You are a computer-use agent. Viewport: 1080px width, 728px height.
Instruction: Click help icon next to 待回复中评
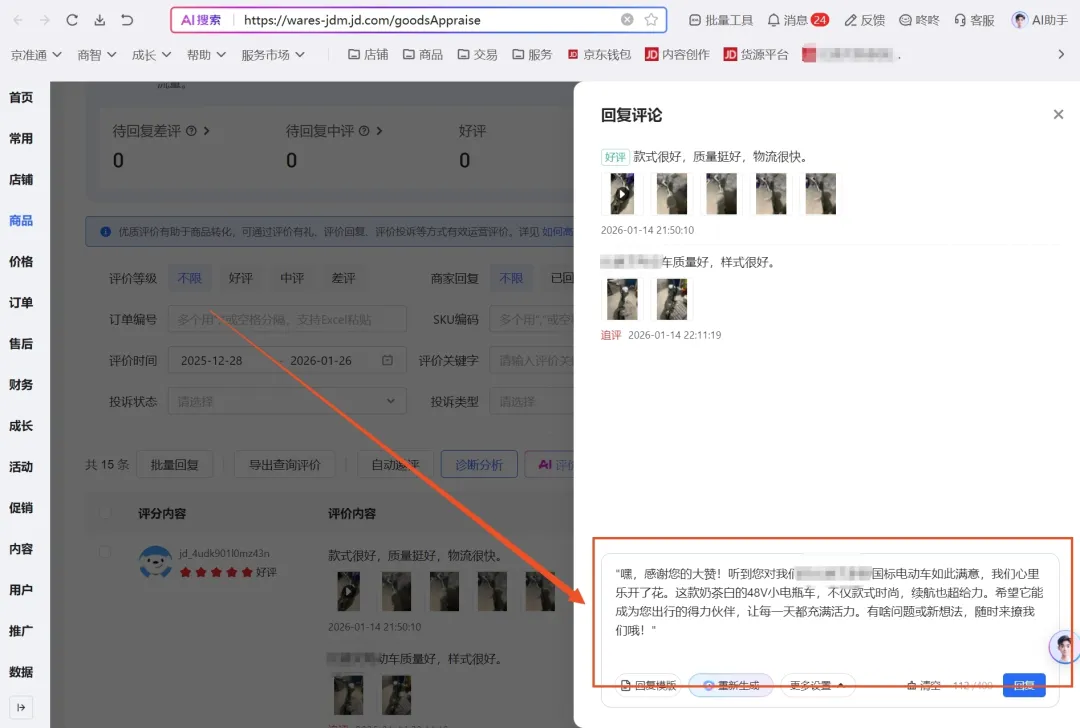(364, 131)
